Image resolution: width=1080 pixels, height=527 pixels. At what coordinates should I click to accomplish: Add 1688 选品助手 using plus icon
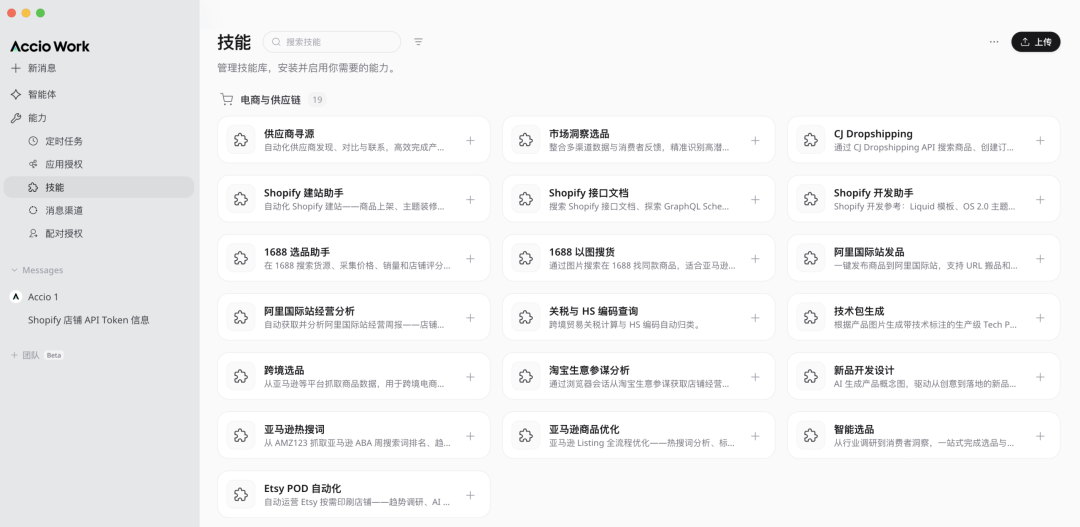click(x=470, y=258)
